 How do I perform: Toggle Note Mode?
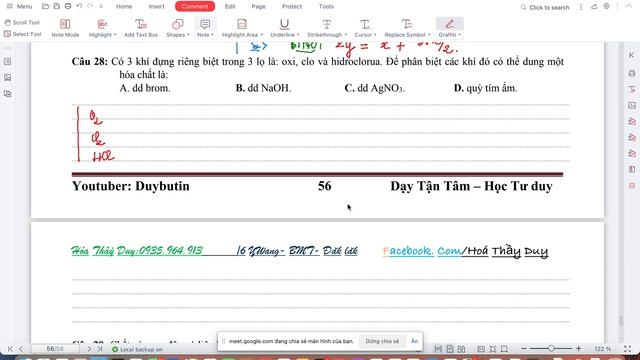tap(65, 28)
